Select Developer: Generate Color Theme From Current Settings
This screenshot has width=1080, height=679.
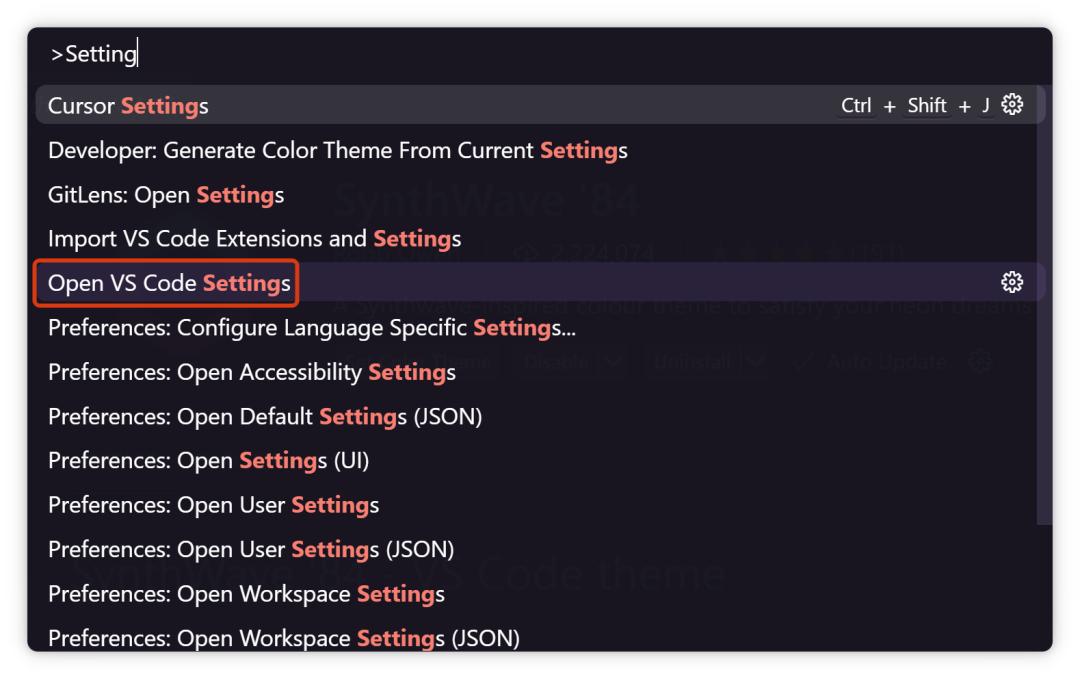point(540,150)
